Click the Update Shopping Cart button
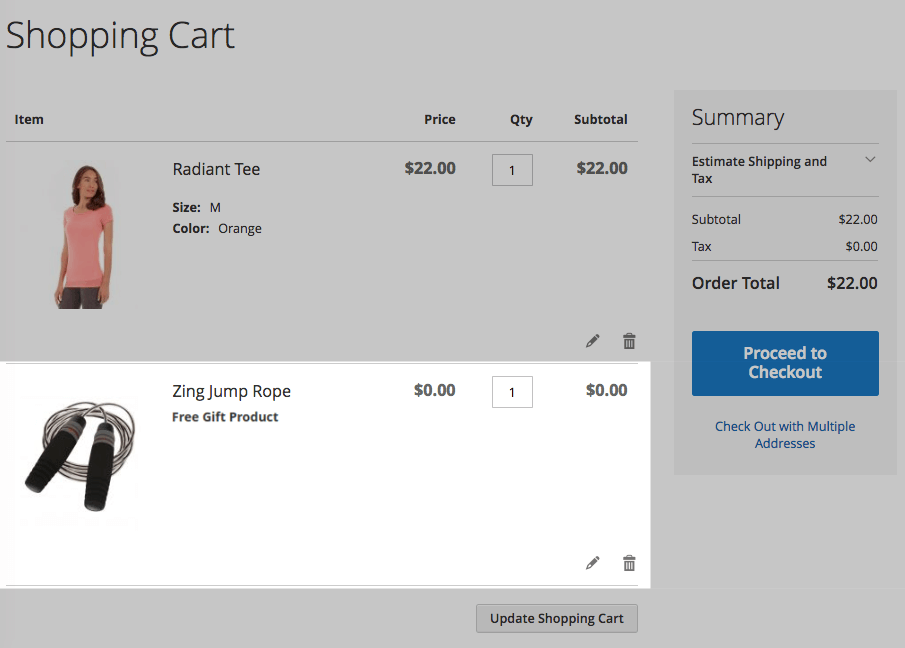This screenshot has height=648, width=905. [x=556, y=618]
